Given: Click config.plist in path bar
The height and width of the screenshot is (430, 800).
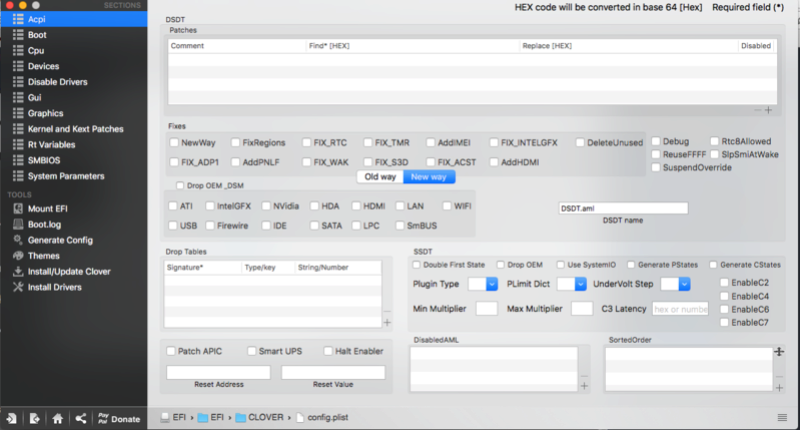Looking at the screenshot, I should [x=322, y=417].
